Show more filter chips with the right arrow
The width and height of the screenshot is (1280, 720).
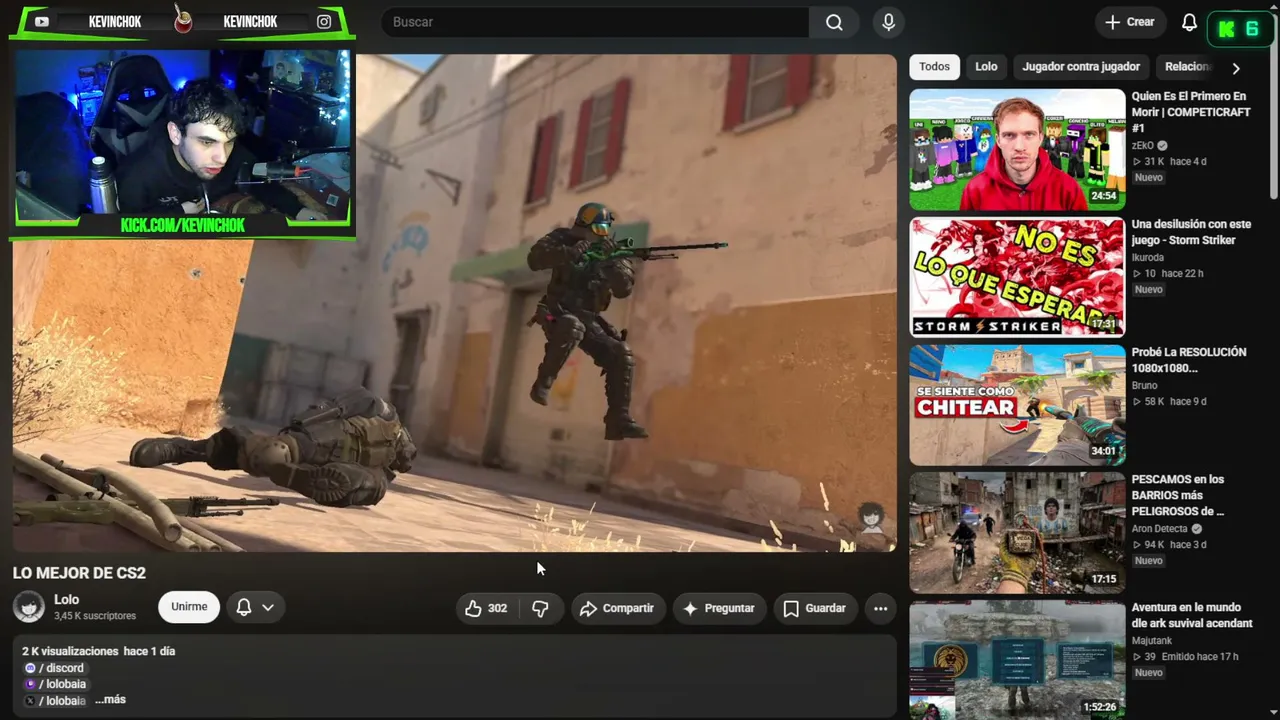coord(1236,68)
